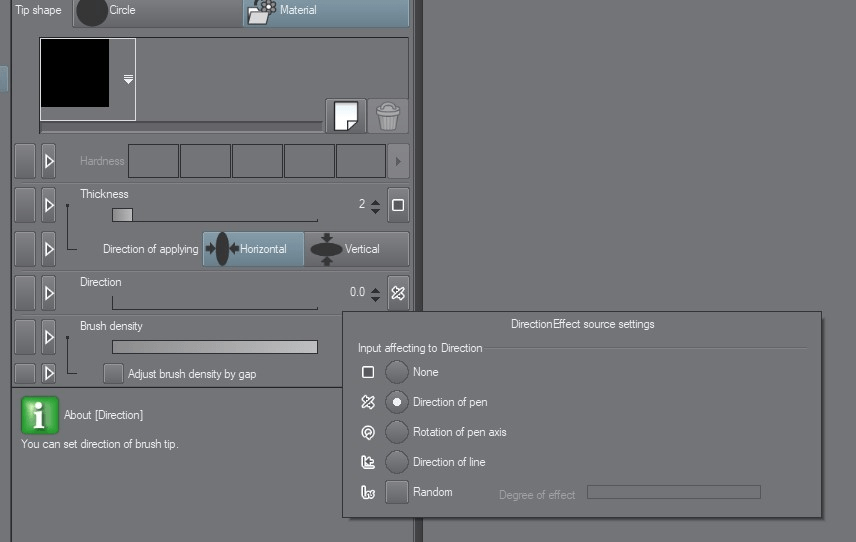Select Vertical direction of applying

(x=356, y=249)
